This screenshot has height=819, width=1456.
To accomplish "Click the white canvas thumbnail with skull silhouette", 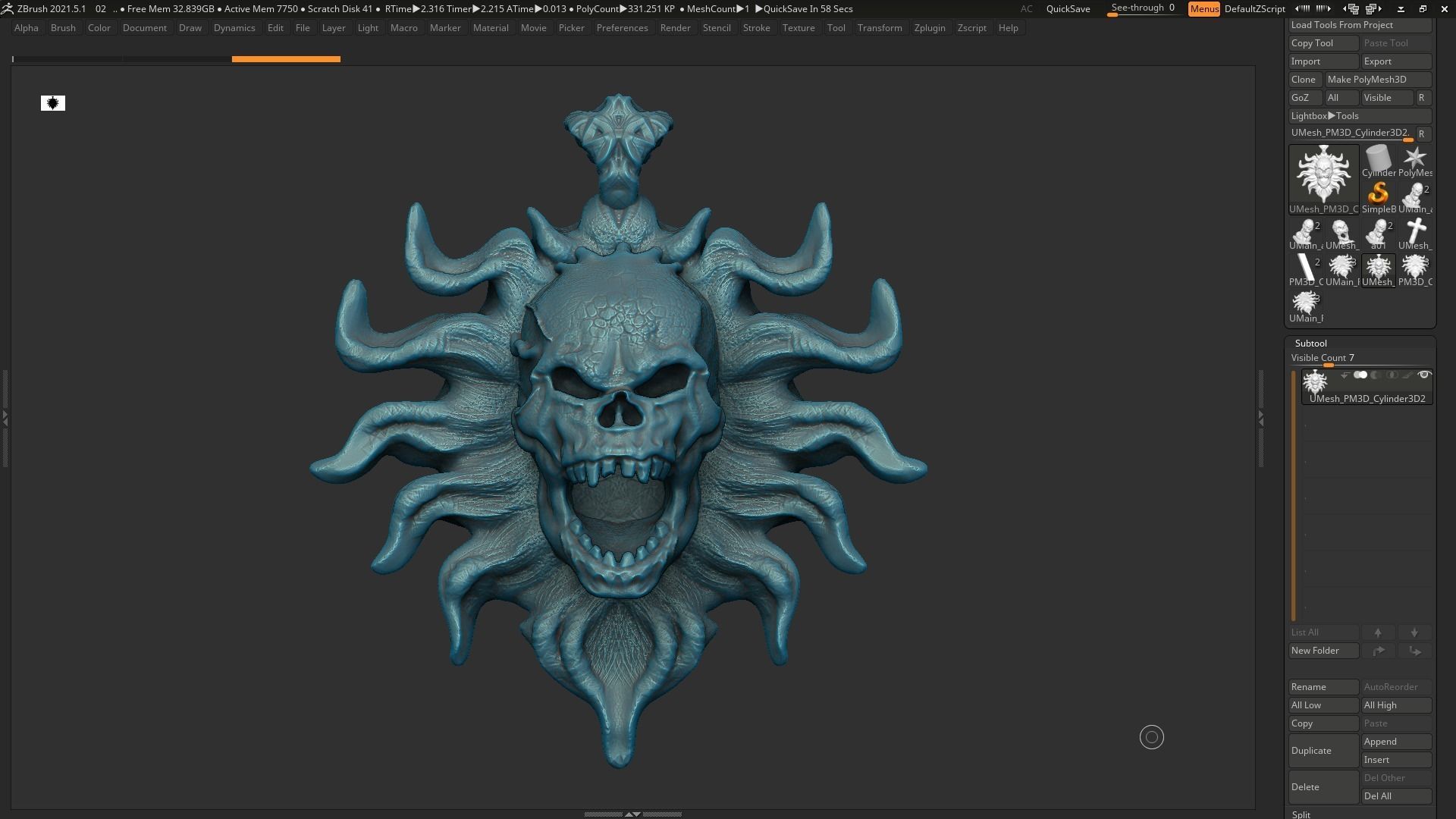I will click(x=53, y=103).
